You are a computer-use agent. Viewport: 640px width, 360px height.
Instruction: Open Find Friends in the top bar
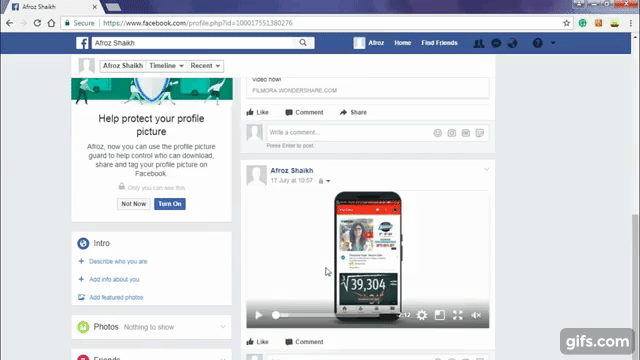pyautogui.click(x=439, y=43)
